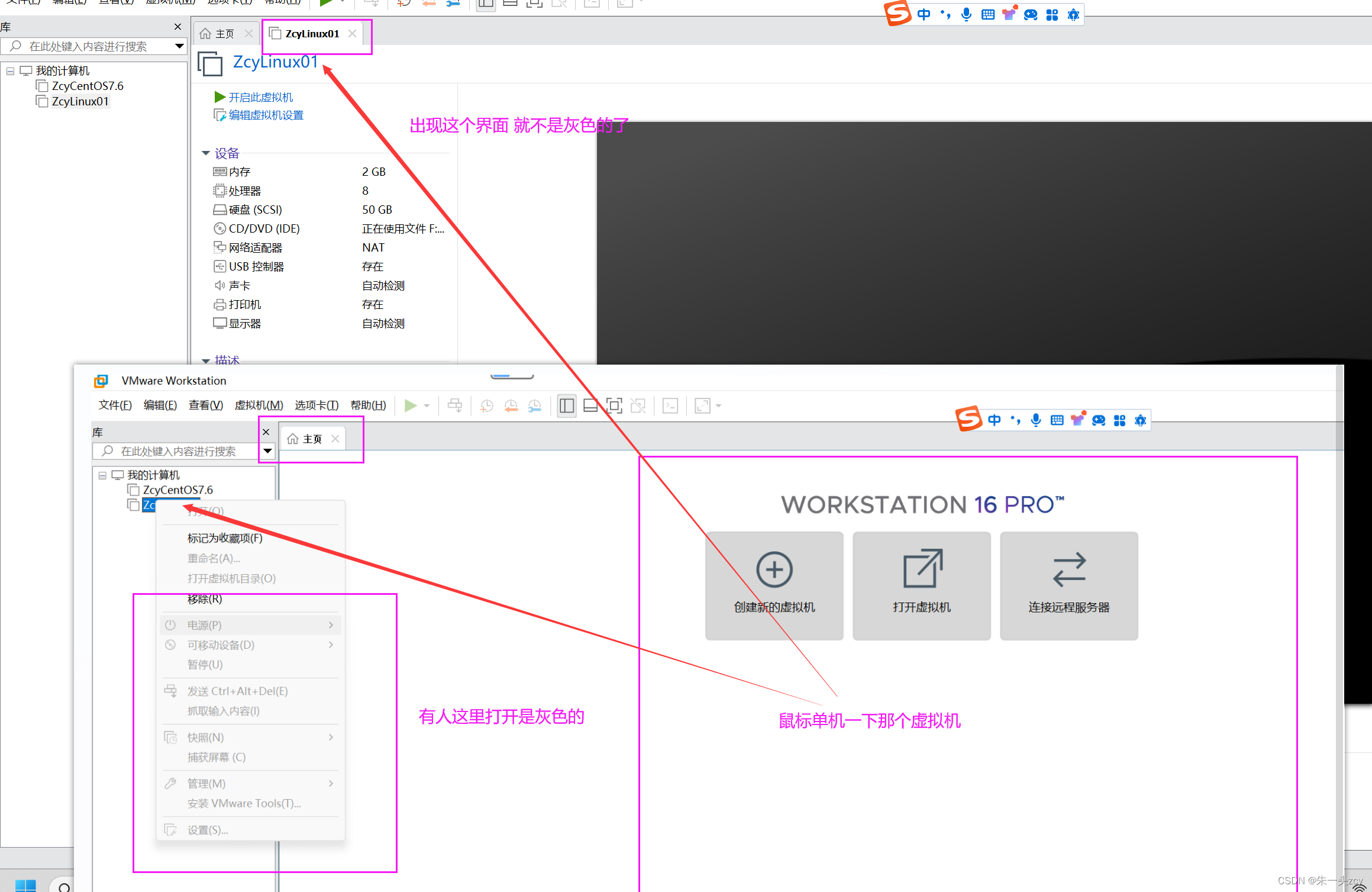Click soft keyboard icon on upper IME bar

(988, 14)
